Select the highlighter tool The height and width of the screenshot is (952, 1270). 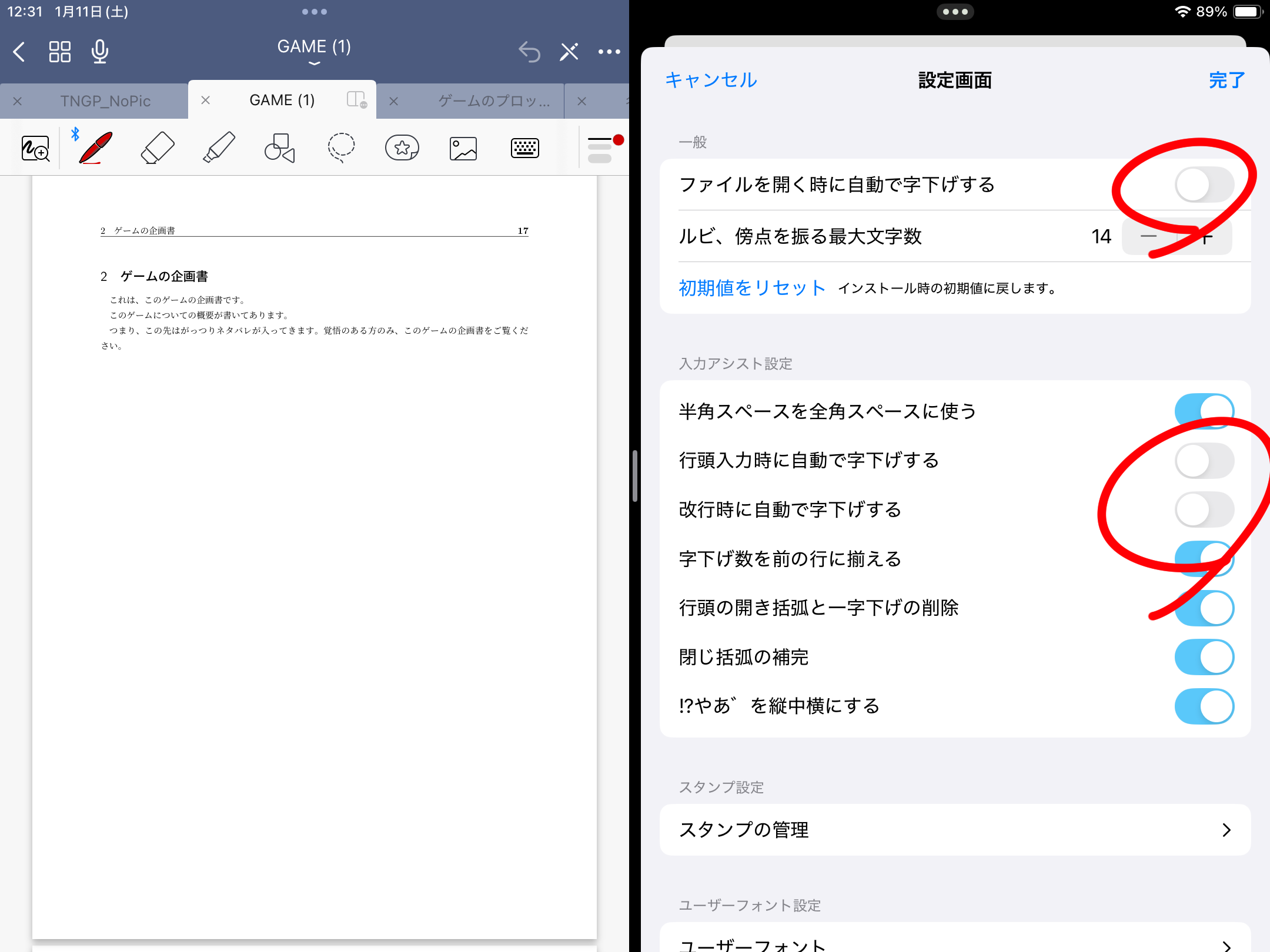[219, 148]
